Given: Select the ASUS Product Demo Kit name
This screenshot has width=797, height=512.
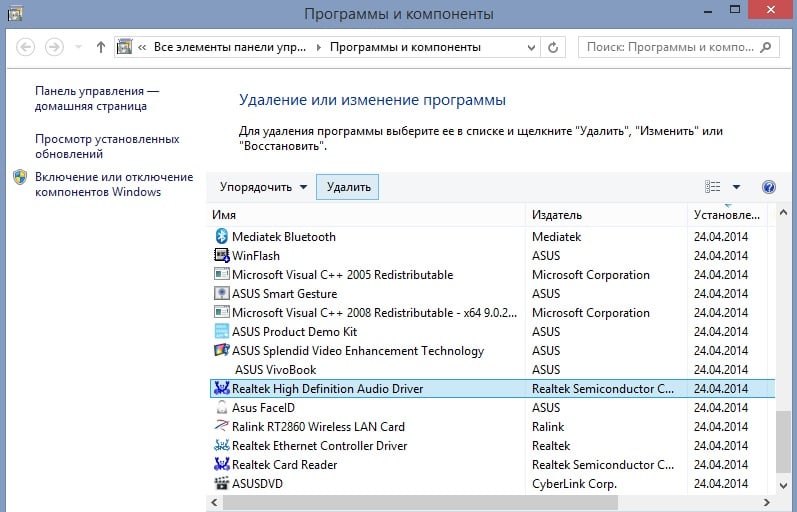Looking at the screenshot, I should [x=294, y=332].
